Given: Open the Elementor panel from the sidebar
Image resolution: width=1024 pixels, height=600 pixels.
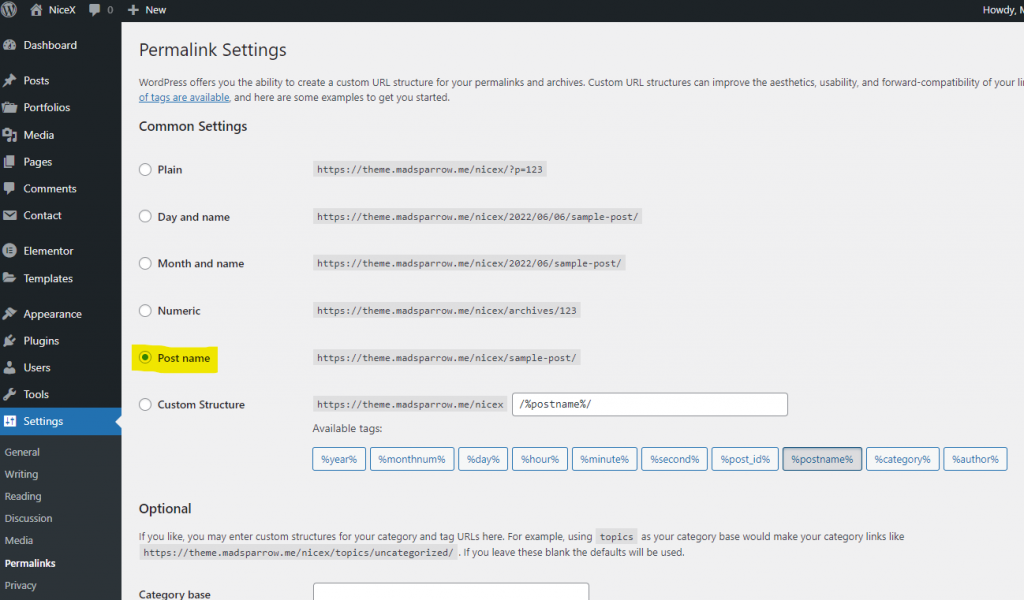Looking at the screenshot, I should tap(49, 249).
